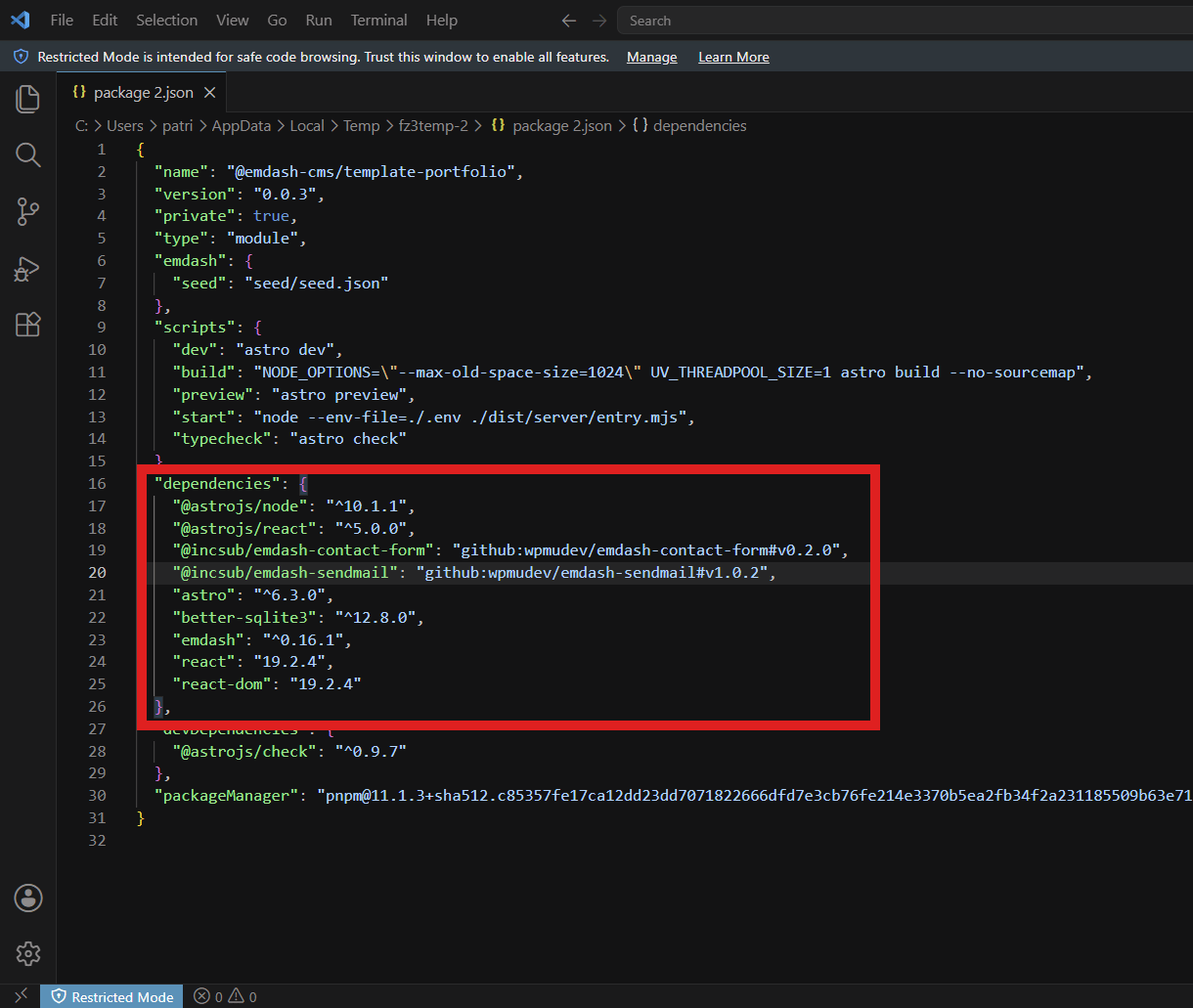This screenshot has width=1193, height=1008.
Task: Click the "better-sqlite3" key
Action: (x=243, y=618)
